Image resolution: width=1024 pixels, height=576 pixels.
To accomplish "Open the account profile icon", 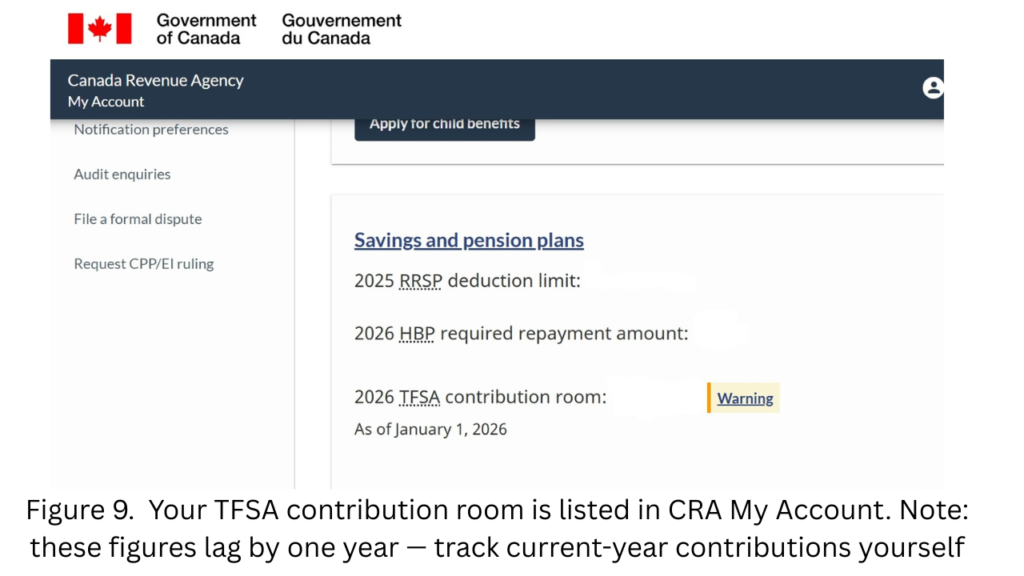I will pos(932,88).
